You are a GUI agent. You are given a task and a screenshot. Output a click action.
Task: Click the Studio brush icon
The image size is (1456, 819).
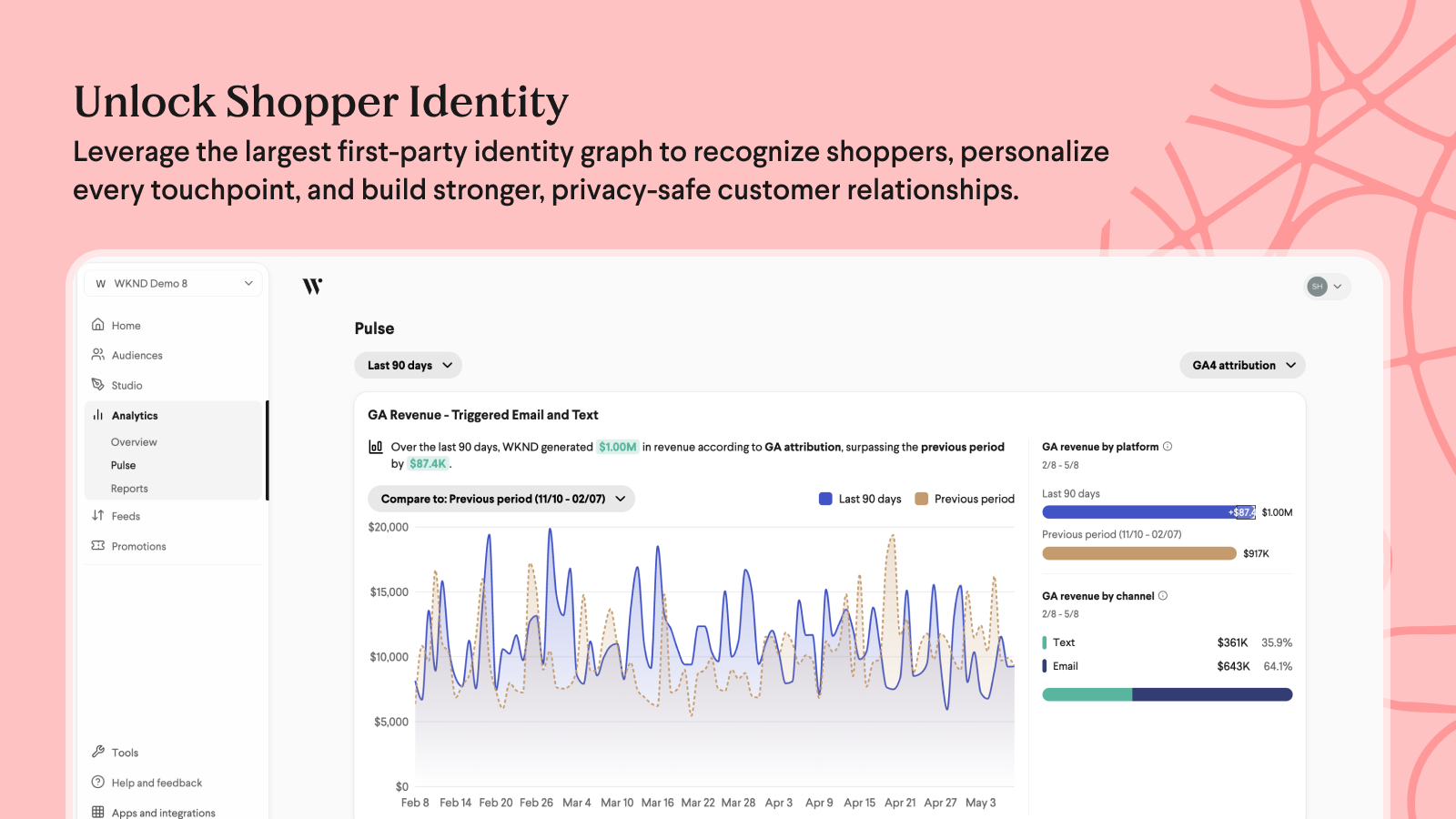(x=98, y=385)
